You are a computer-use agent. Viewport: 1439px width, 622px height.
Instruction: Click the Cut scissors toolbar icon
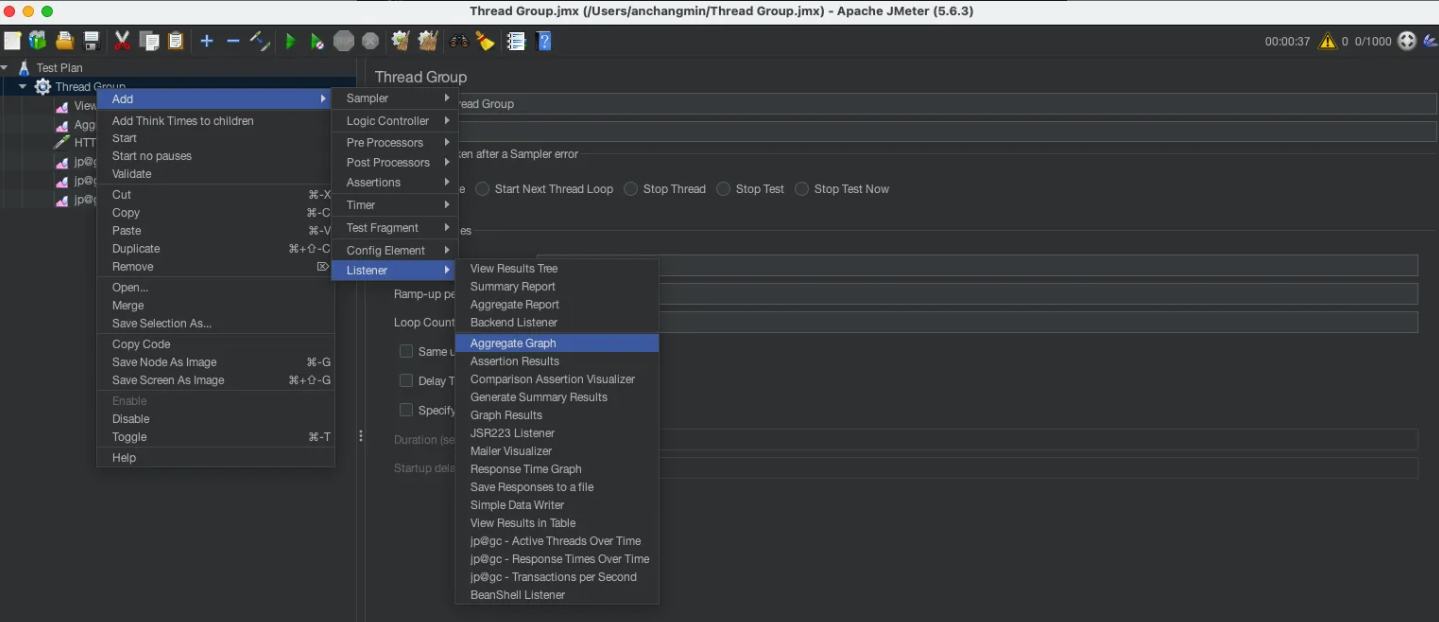point(122,41)
